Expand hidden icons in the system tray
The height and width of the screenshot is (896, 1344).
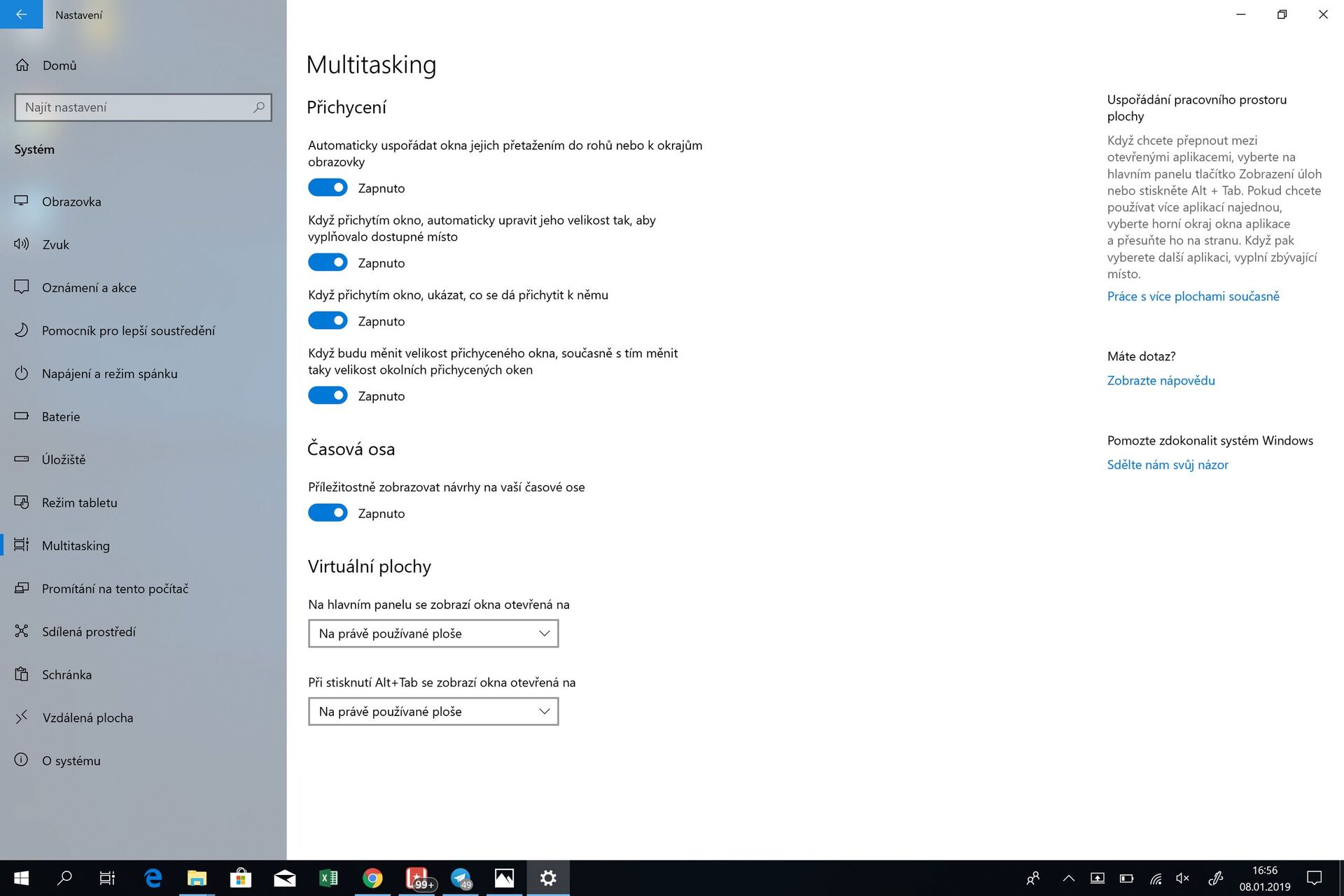1069,877
